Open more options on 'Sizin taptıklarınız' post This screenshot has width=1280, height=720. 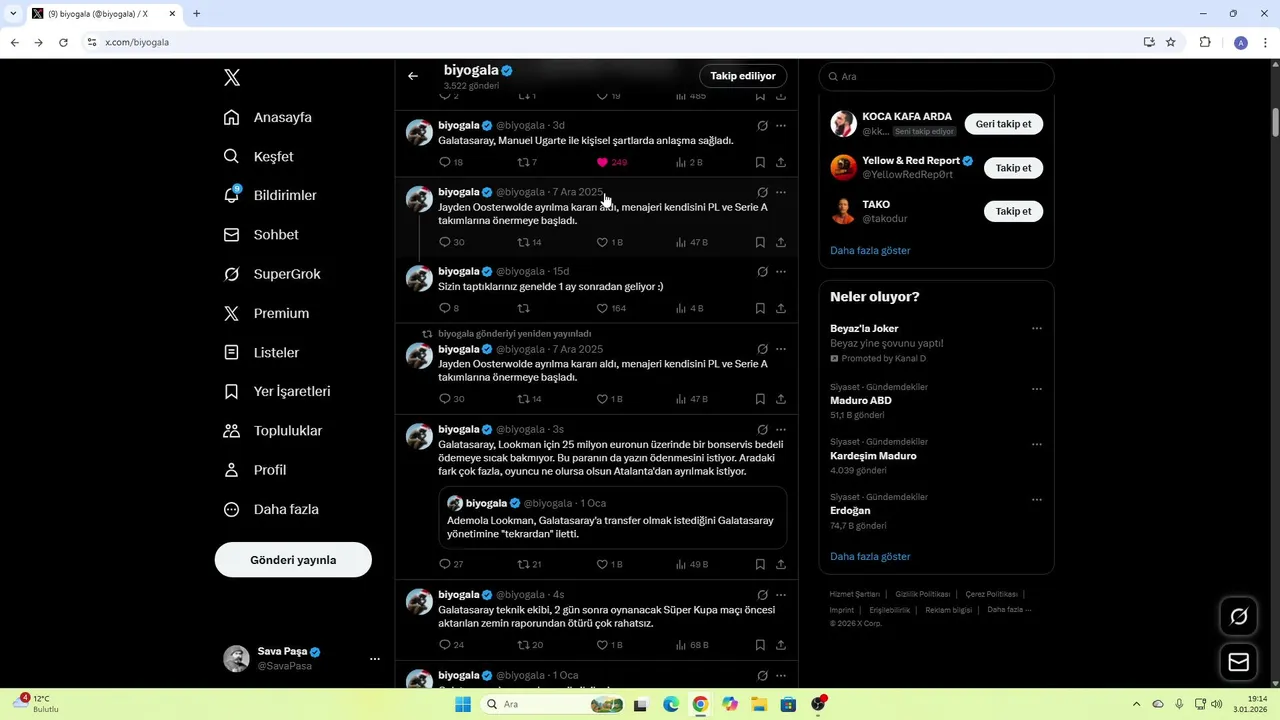click(x=781, y=271)
